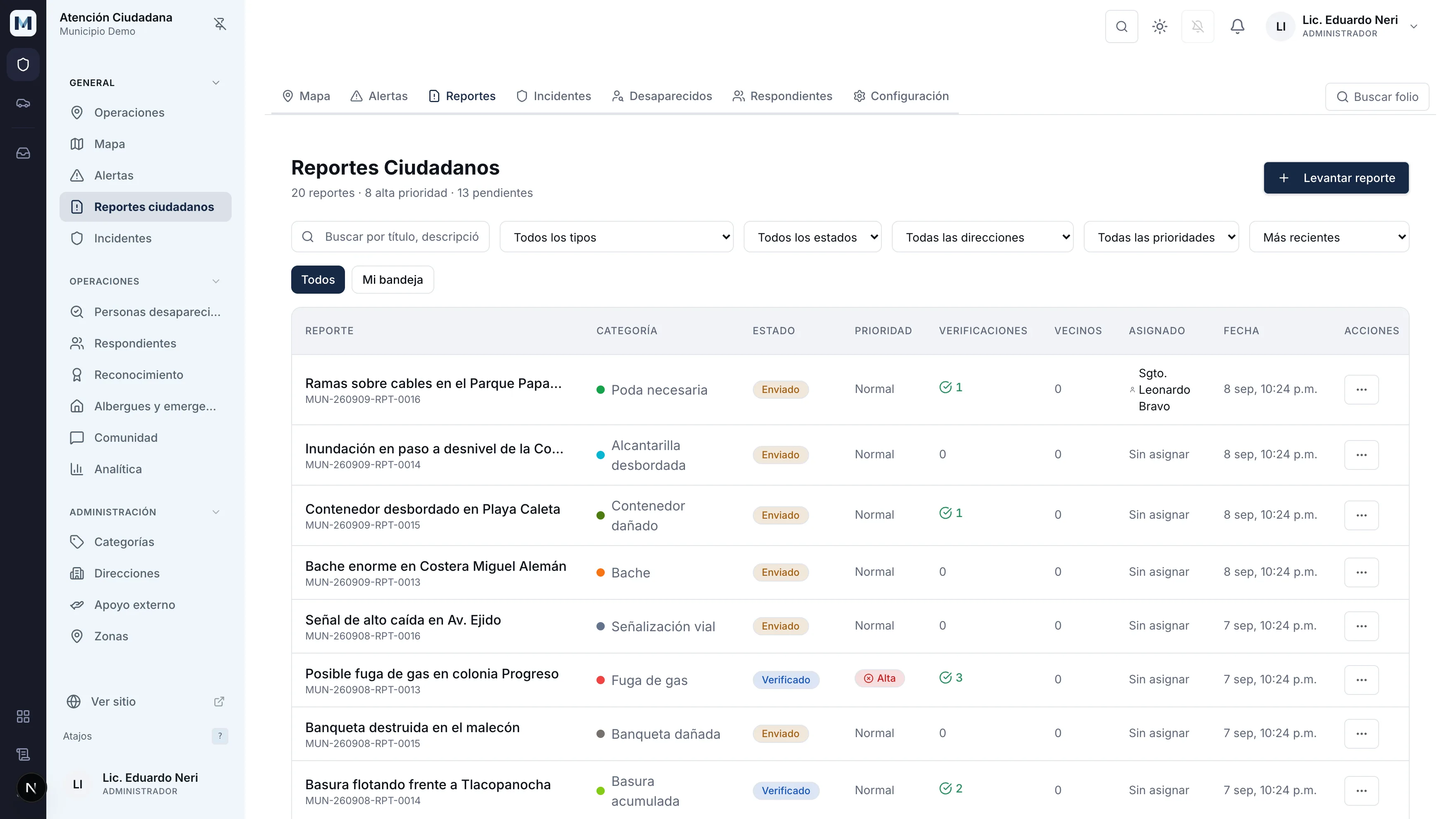Viewport: 1456px width, 819px height.
Task: Click the M app logo icon
Action: pos(23,23)
